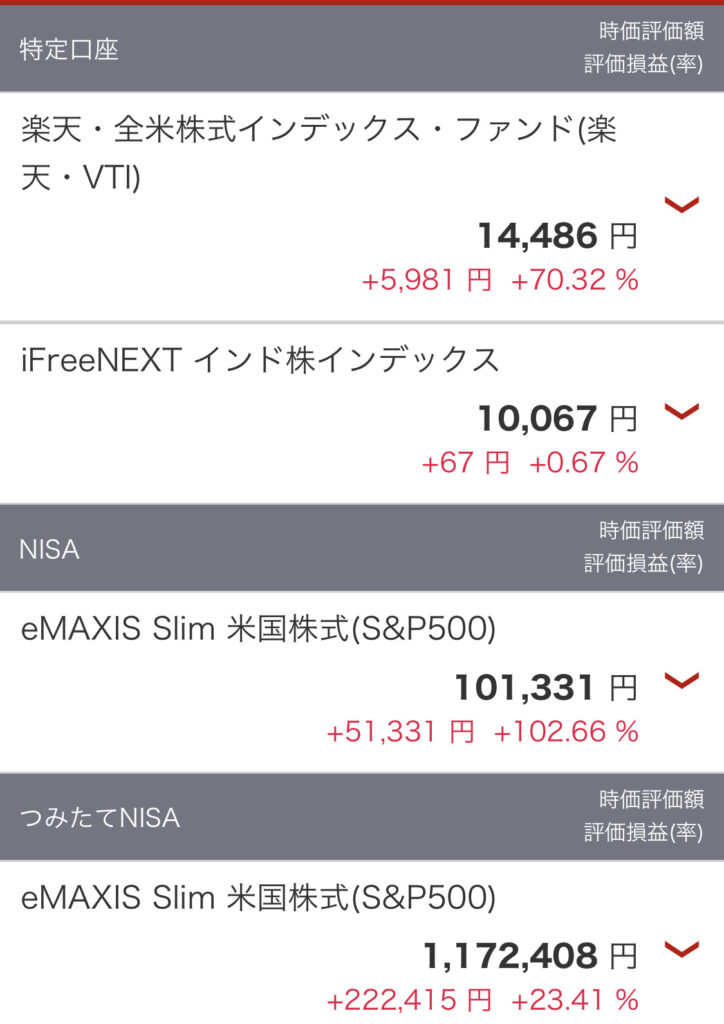Tap the +222,415 円 profit figure
This screenshot has height=1024, width=724.
409,1000
